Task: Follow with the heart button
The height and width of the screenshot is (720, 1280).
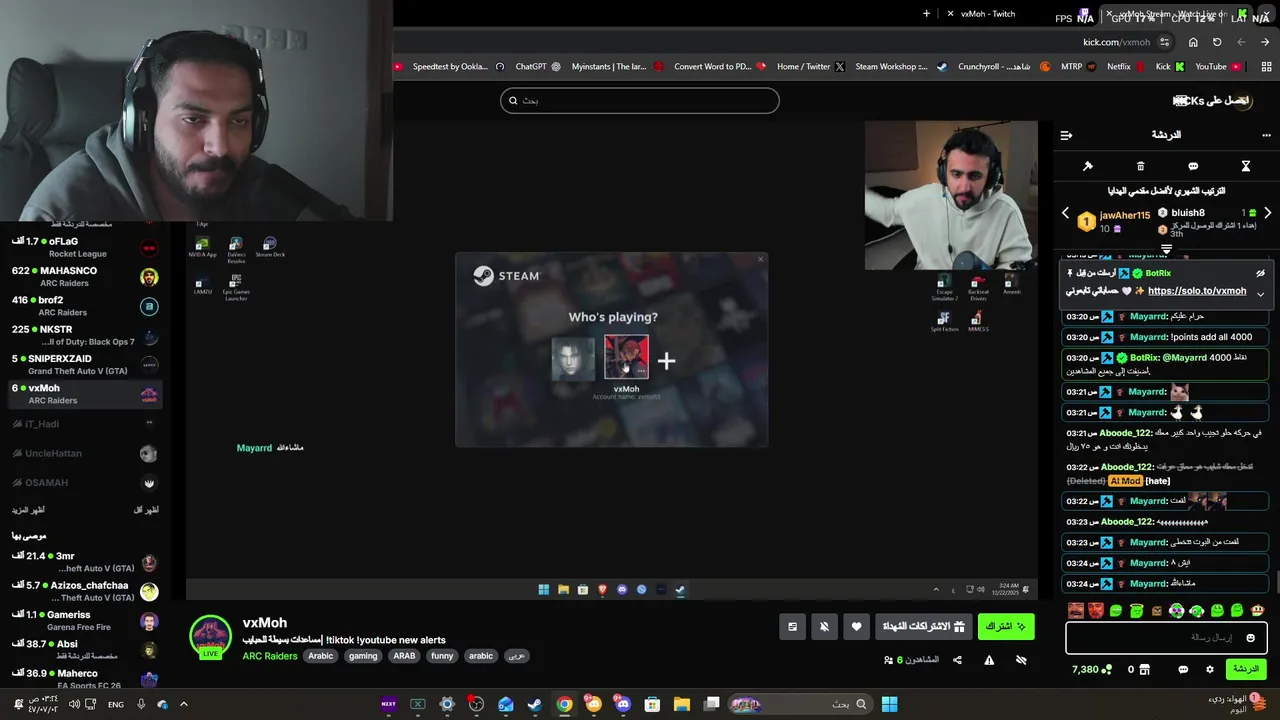Action: point(856,627)
